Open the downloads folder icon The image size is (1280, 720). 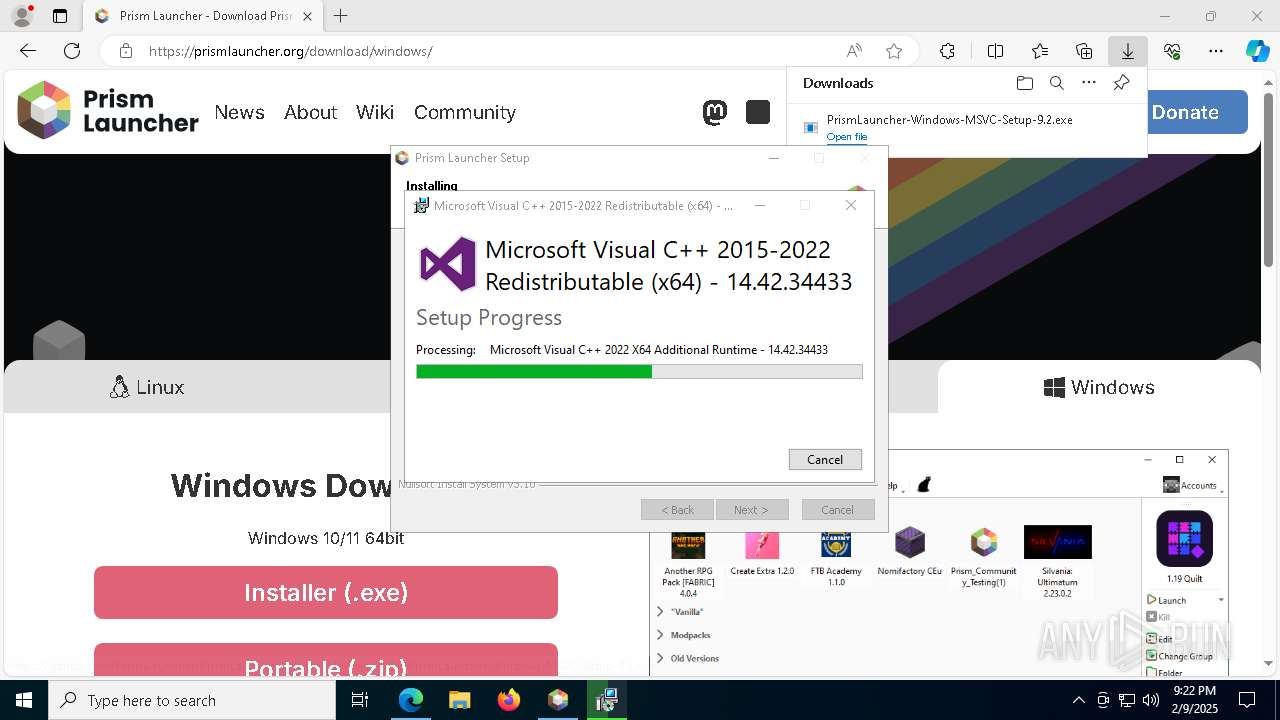1024,83
